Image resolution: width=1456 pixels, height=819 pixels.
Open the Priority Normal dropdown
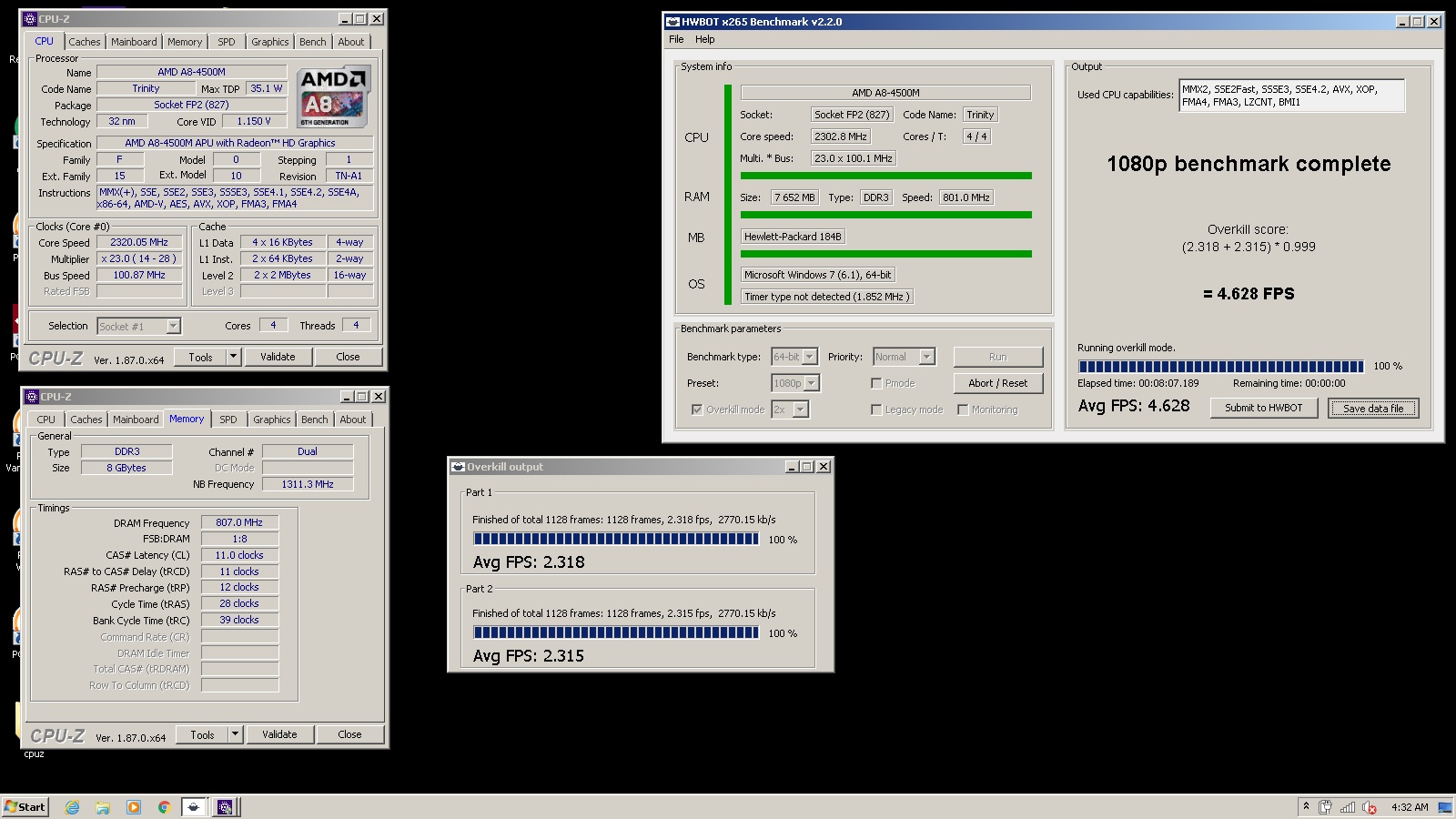(904, 357)
